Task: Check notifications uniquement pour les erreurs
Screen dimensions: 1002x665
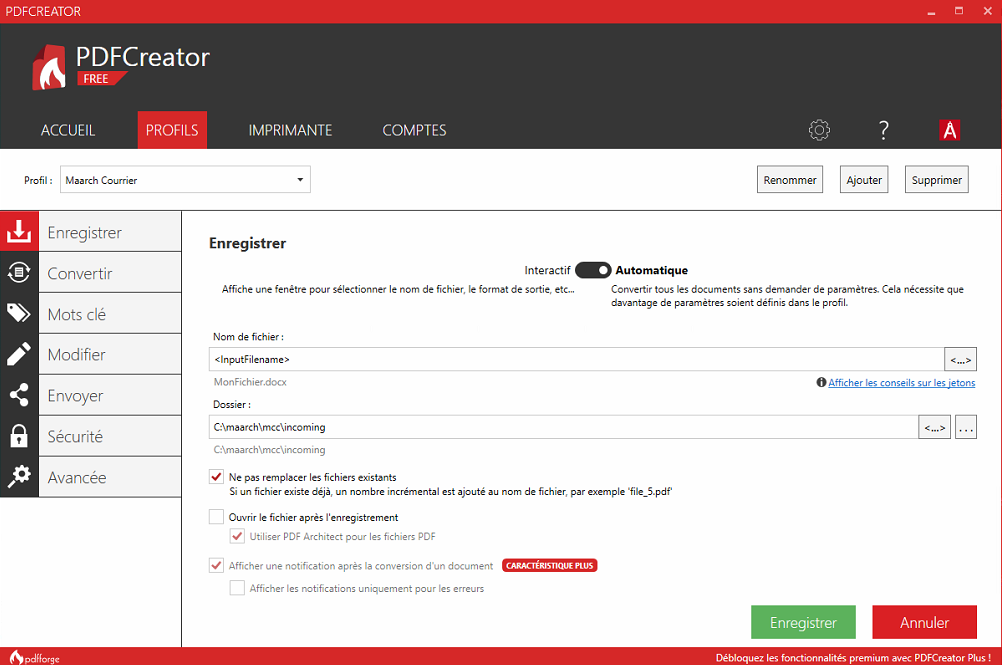Action: point(237,588)
